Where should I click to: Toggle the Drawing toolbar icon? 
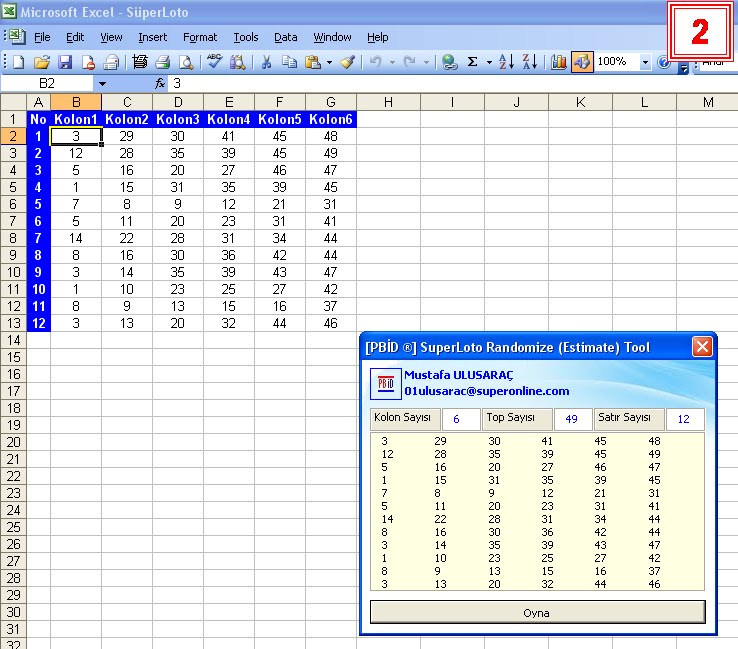(582, 62)
